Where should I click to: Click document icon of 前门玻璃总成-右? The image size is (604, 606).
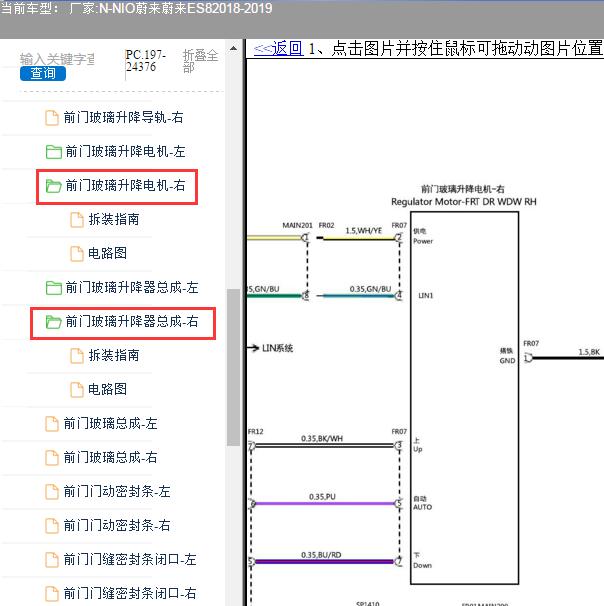(x=52, y=458)
